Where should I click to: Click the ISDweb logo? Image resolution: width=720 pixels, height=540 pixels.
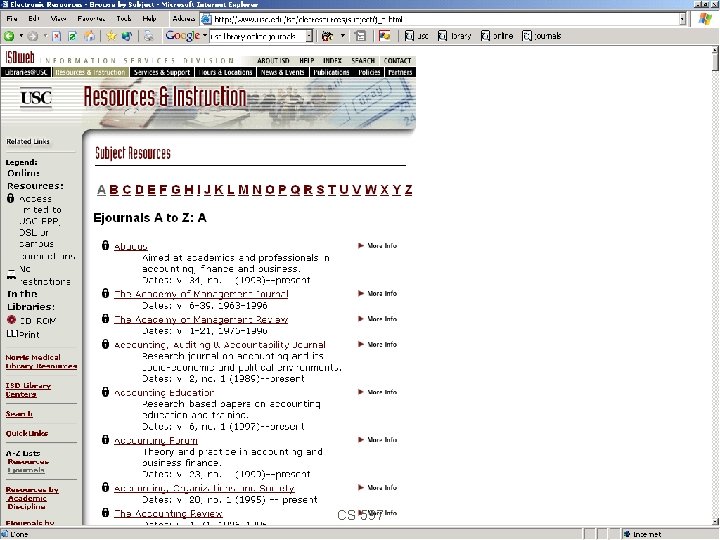(x=20, y=57)
